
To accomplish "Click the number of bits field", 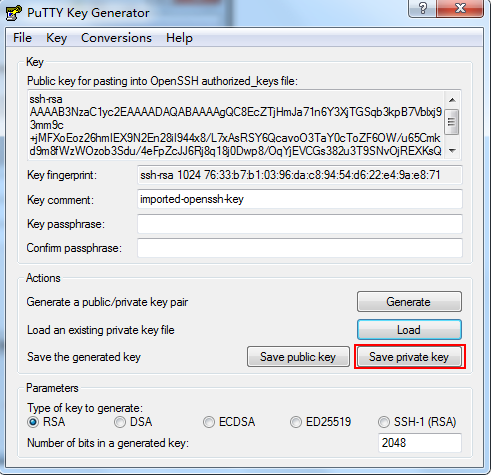I will coord(420,443).
